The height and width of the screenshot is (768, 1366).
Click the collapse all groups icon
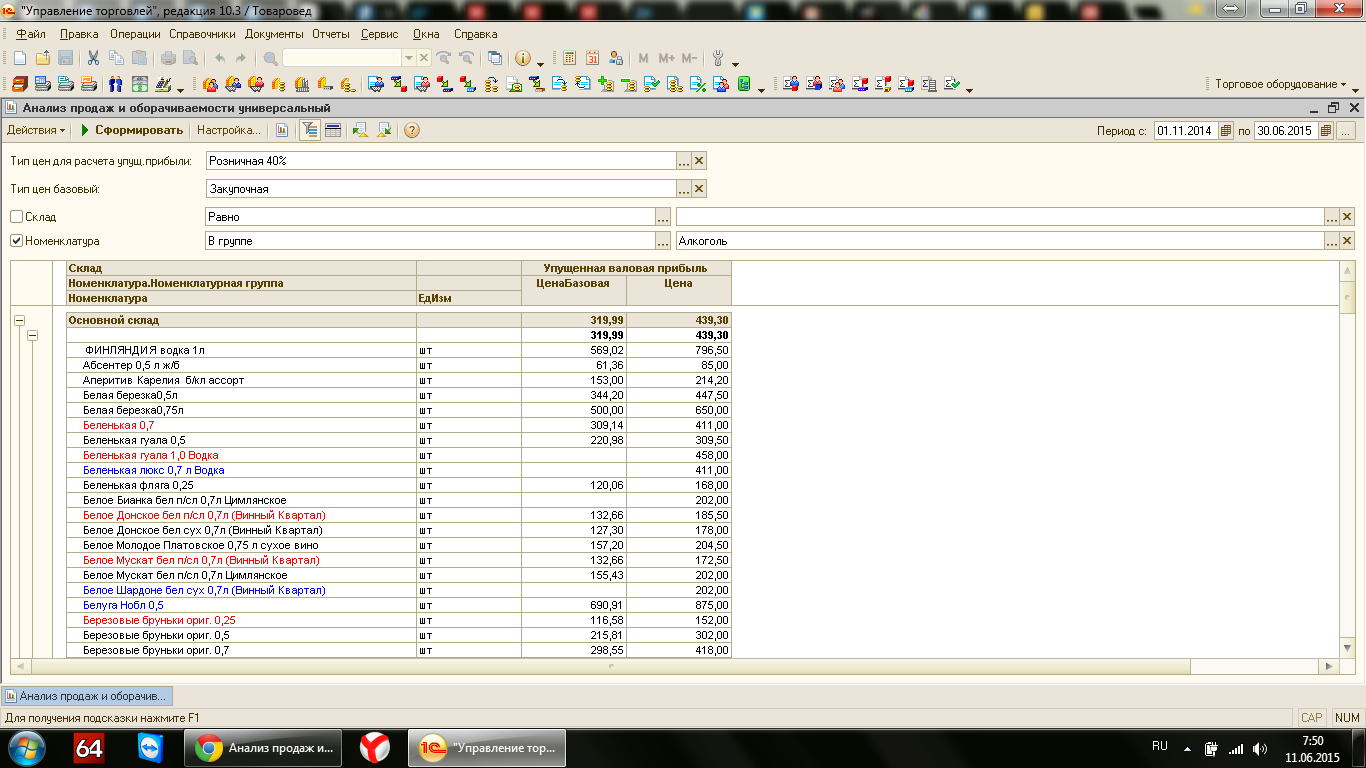point(383,130)
